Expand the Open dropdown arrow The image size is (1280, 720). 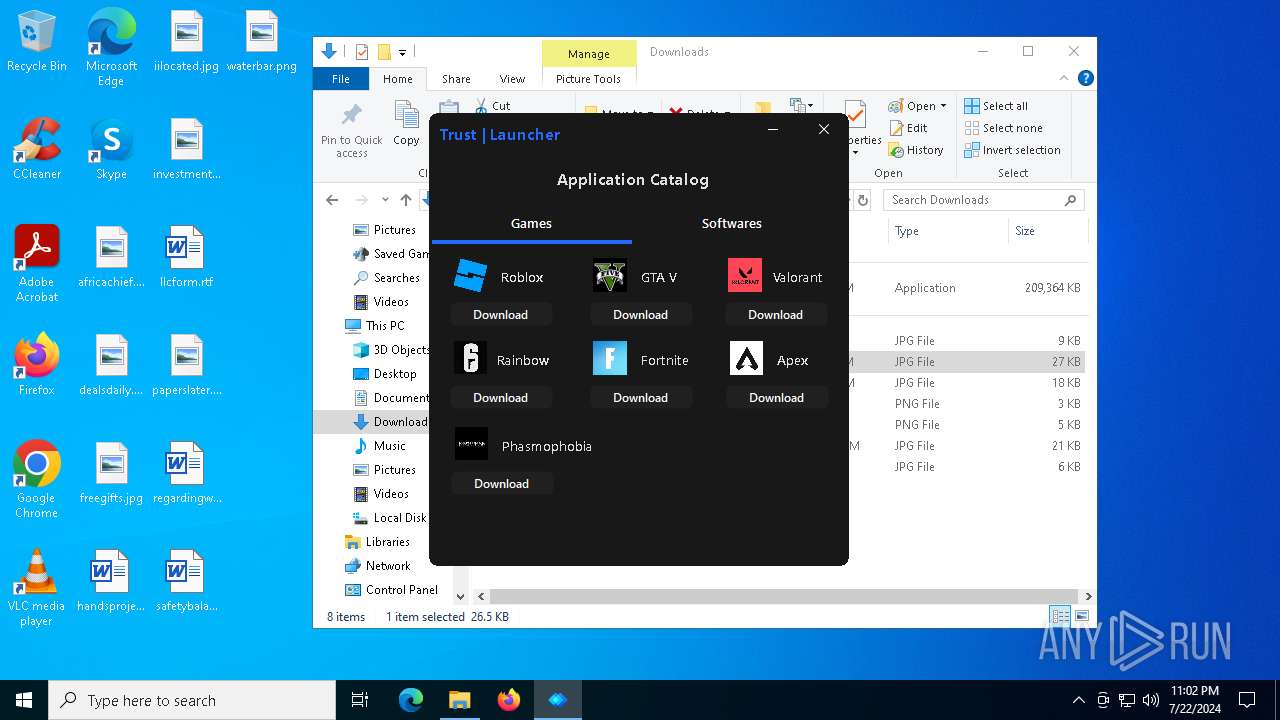pos(943,106)
